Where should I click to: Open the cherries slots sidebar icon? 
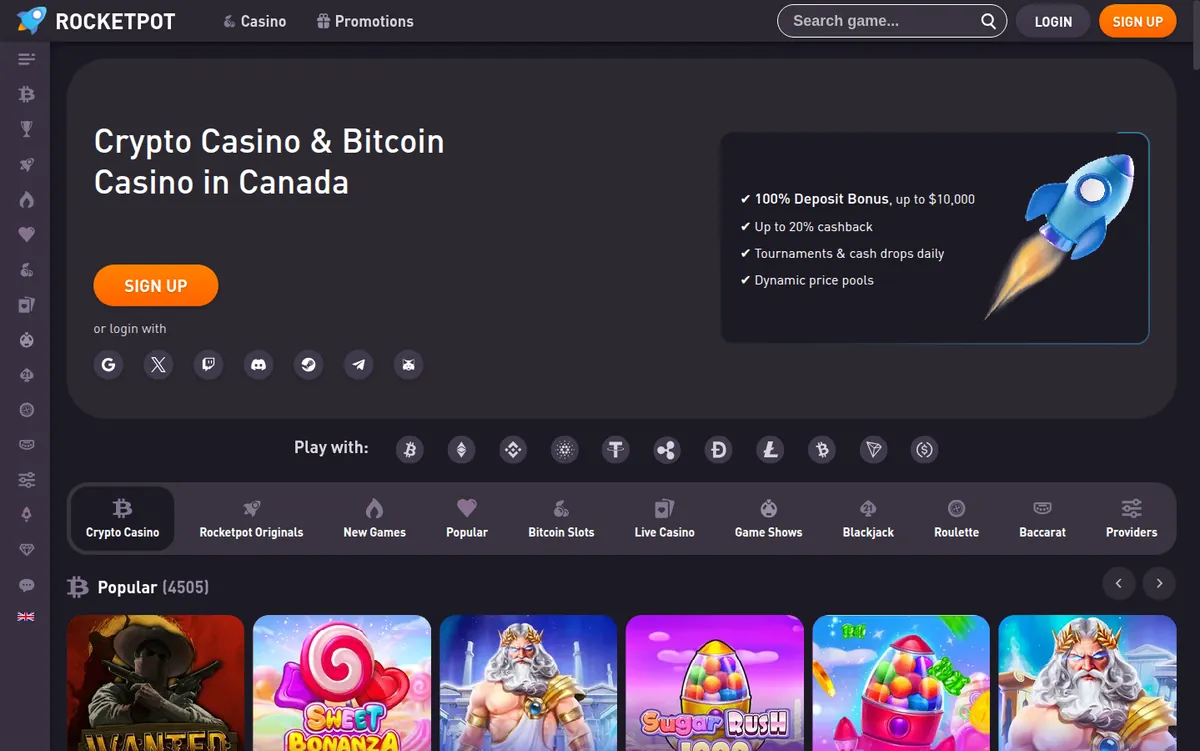27,270
